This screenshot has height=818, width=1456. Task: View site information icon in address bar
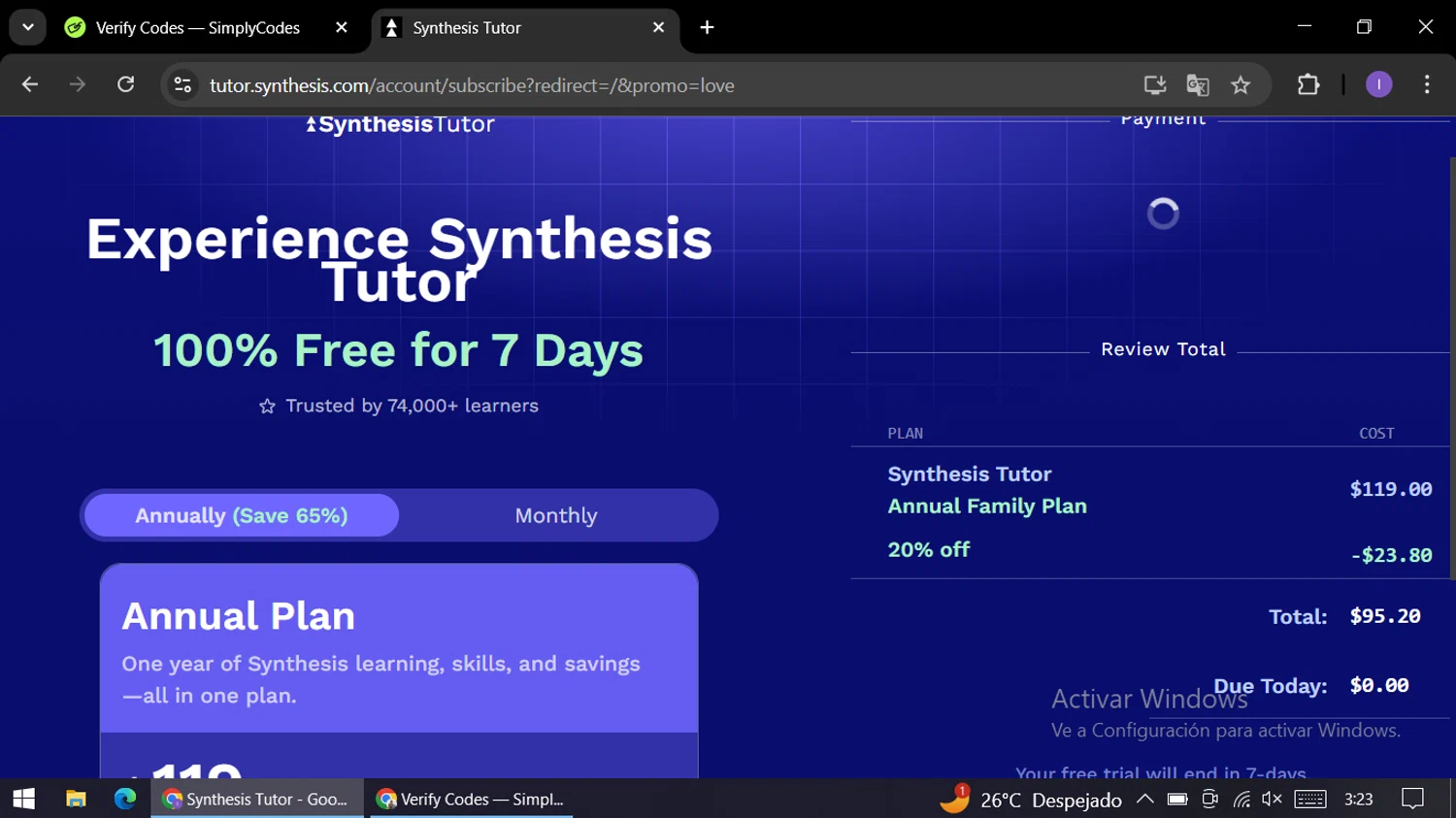point(182,85)
